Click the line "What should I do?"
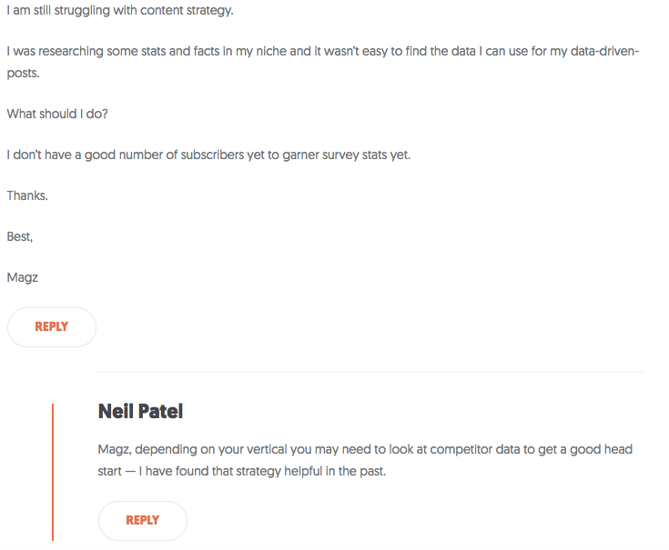Screen dimensions: 669x550 pyautogui.click(x=57, y=113)
